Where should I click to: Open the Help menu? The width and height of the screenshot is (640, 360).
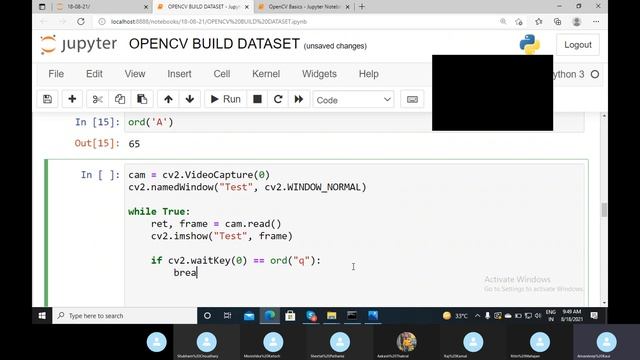(x=369, y=74)
